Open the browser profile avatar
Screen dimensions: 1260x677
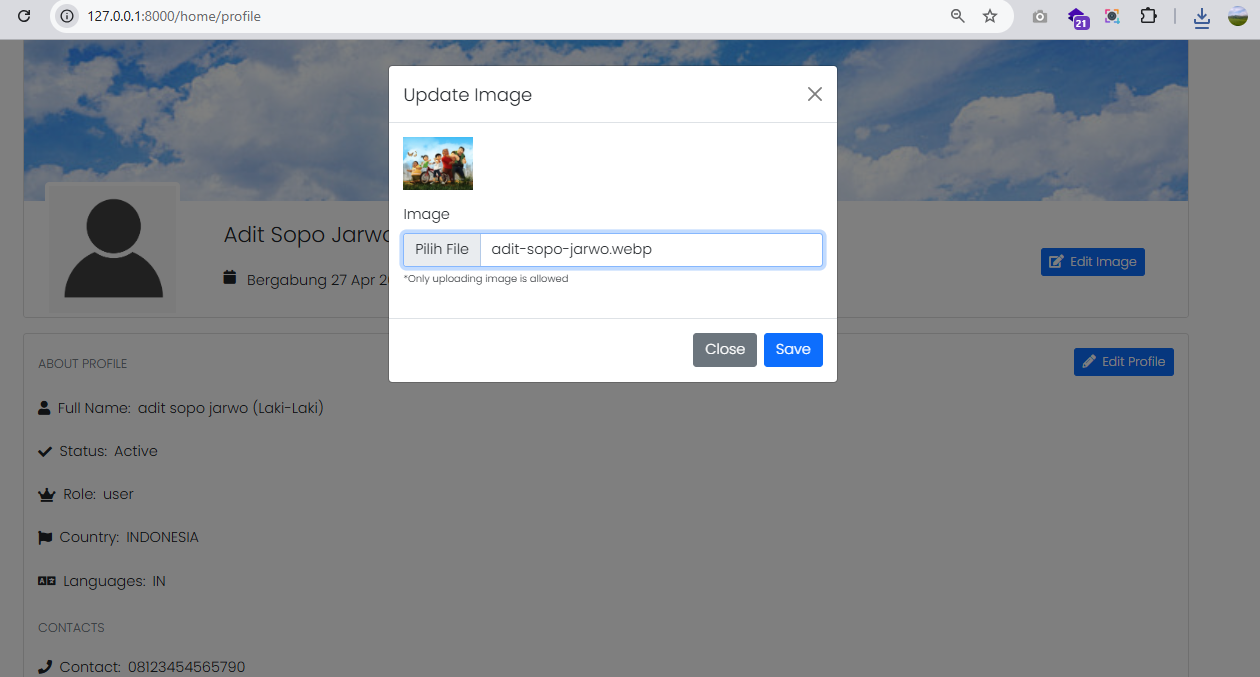point(1238,16)
